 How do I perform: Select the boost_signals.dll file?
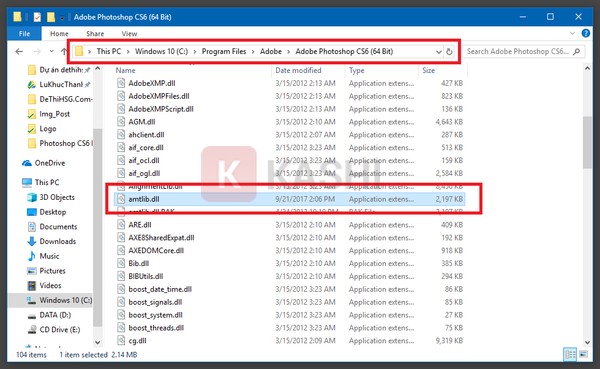click(155, 302)
